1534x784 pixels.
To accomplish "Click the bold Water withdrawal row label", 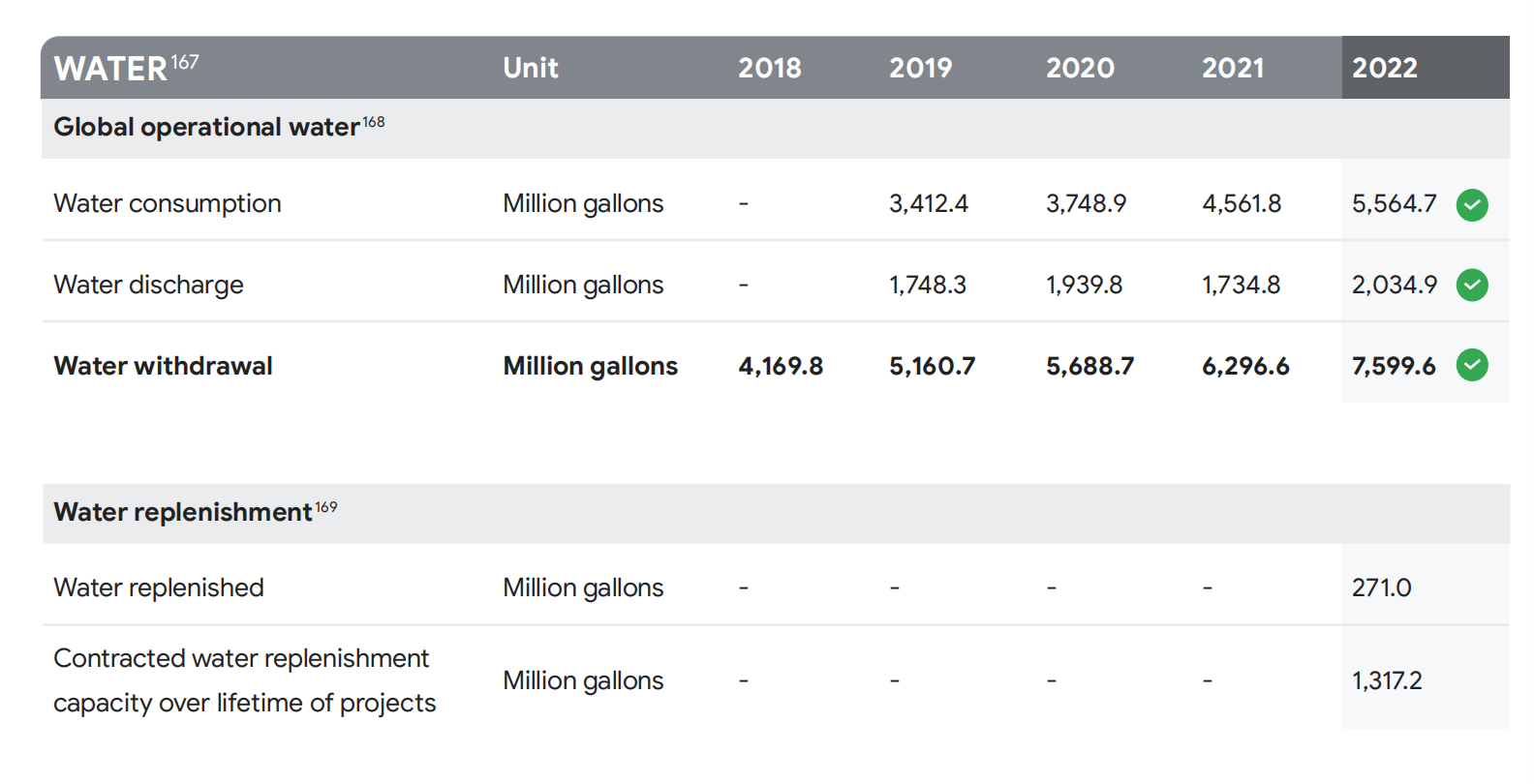I will click(x=163, y=366).
